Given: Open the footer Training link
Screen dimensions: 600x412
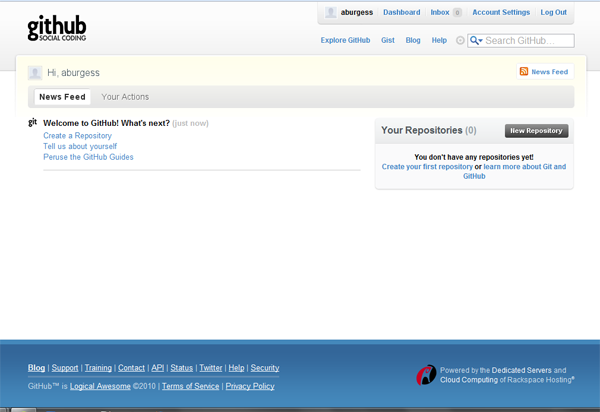Looking at the screenshot, I should tap(98, 368).
